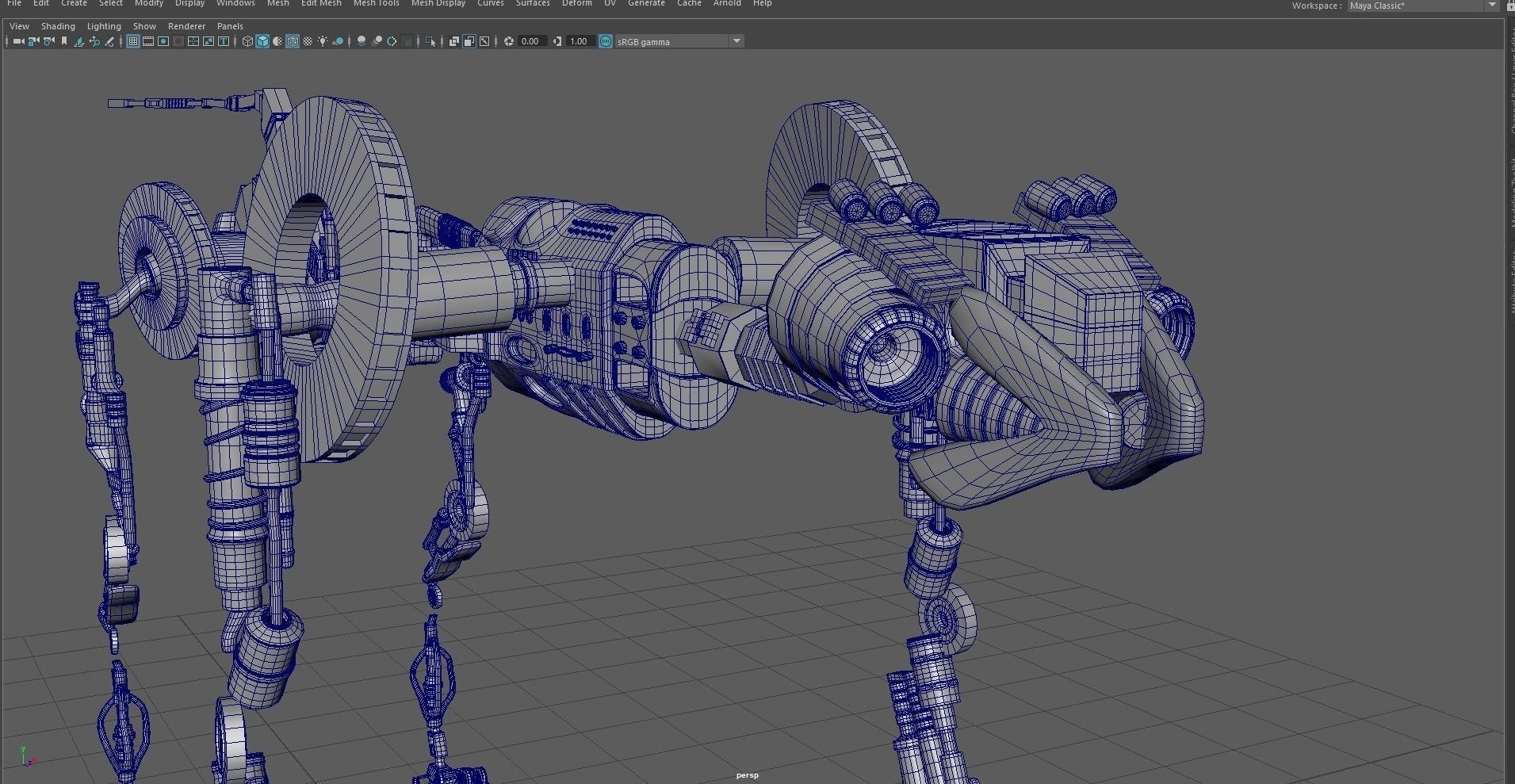Open the Modify menu
The width and height of the screenshot is (1515, 784).
click(149, 3)
